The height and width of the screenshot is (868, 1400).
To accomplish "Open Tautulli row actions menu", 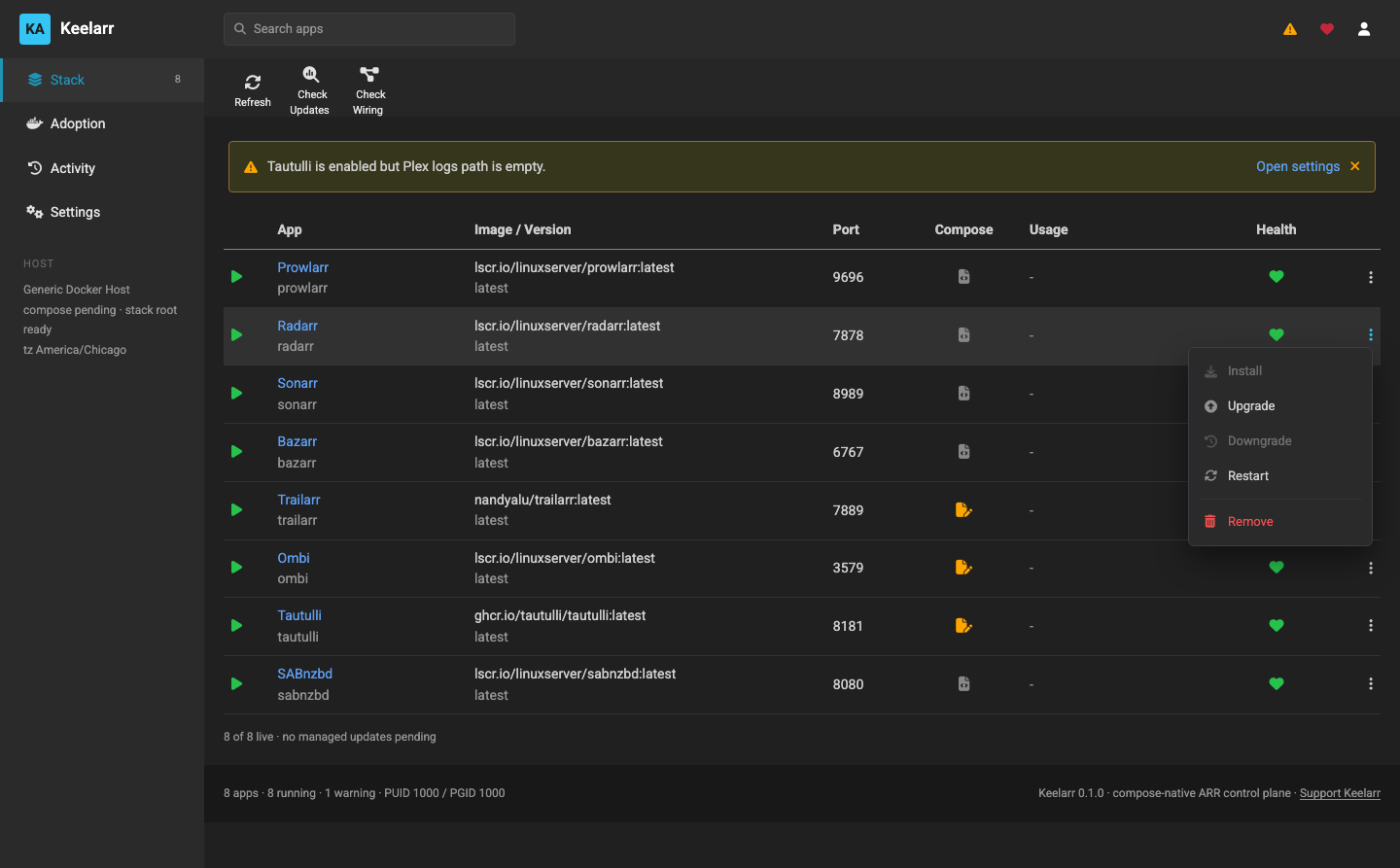I will click(x=1371, y=626).
